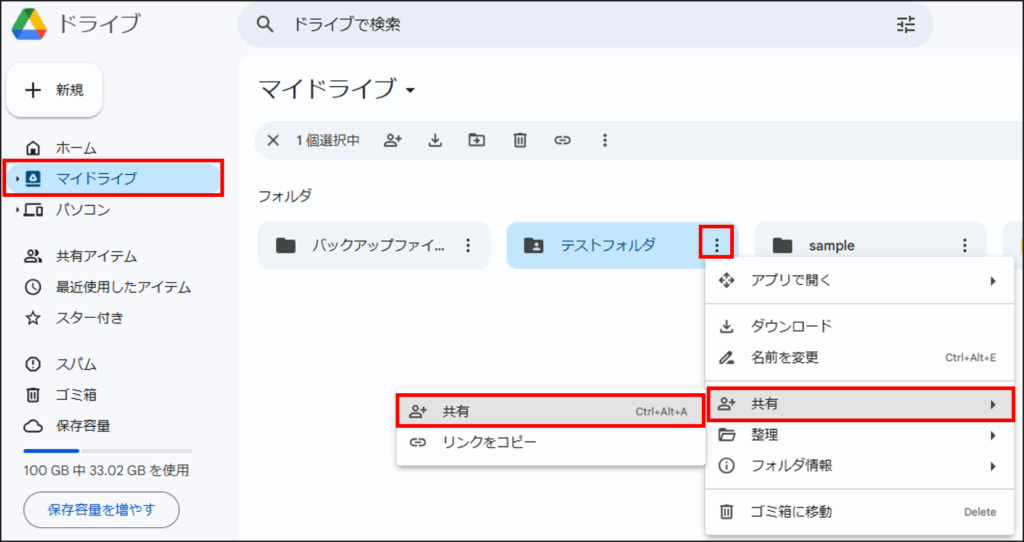Open more options for バックアップファイ... folder
The width and height of the screenshot is (1024, 542).
pos(468,246)
